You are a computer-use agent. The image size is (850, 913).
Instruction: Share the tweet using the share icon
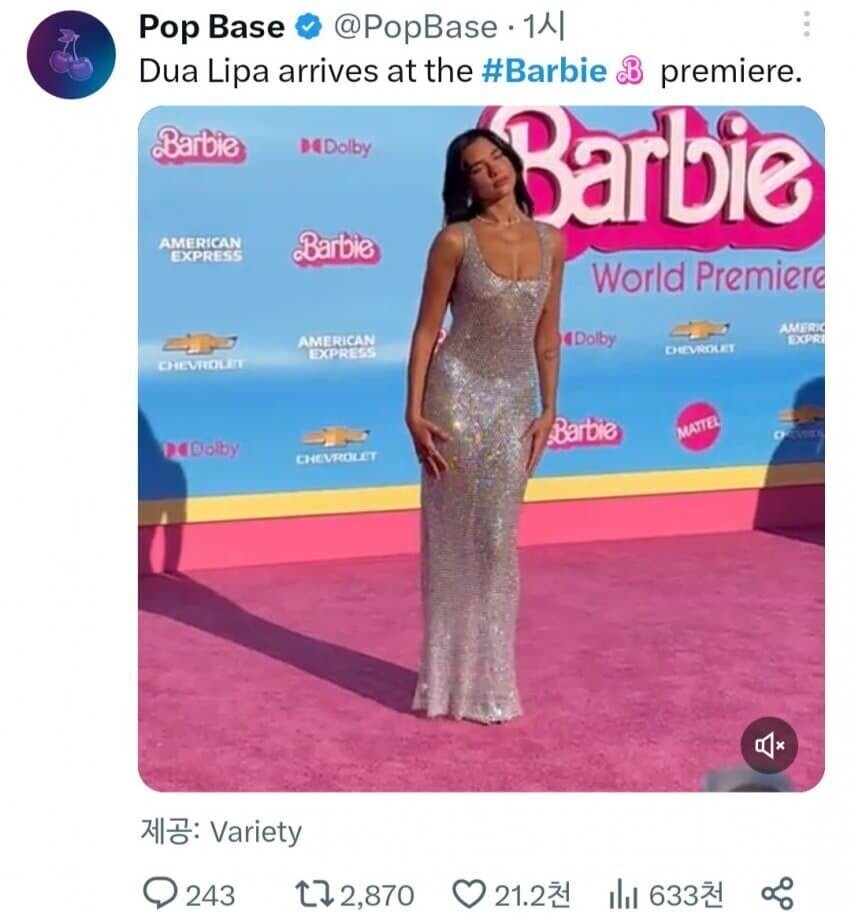(777, 893)
